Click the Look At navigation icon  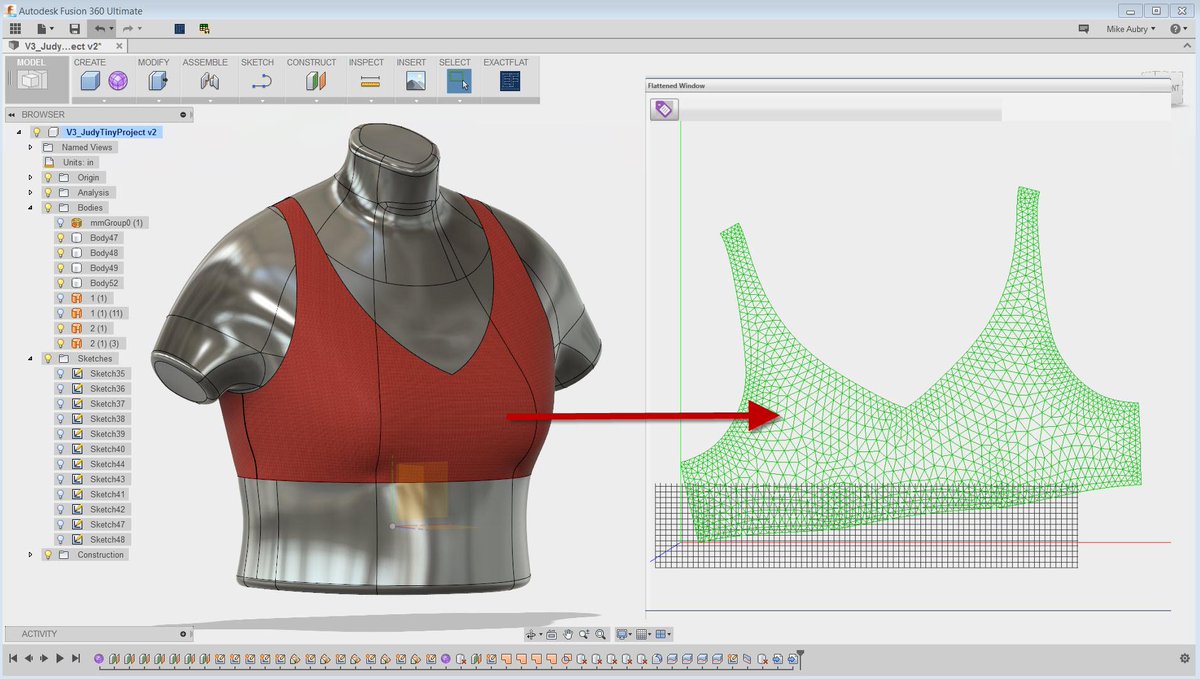coord(551,634)
